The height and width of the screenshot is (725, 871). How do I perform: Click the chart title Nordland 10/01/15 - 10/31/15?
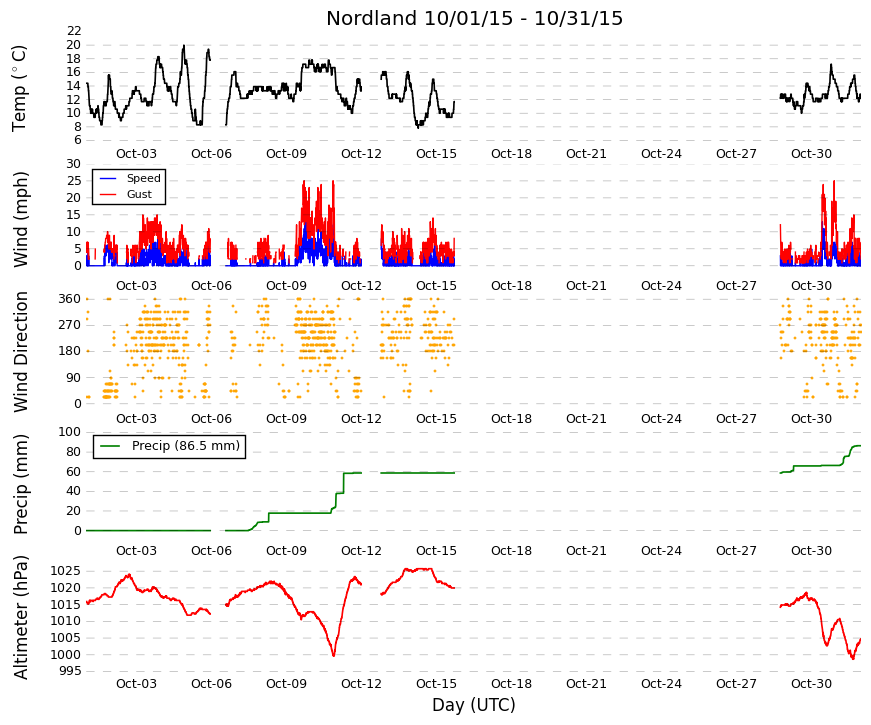[x=474, y=18]
